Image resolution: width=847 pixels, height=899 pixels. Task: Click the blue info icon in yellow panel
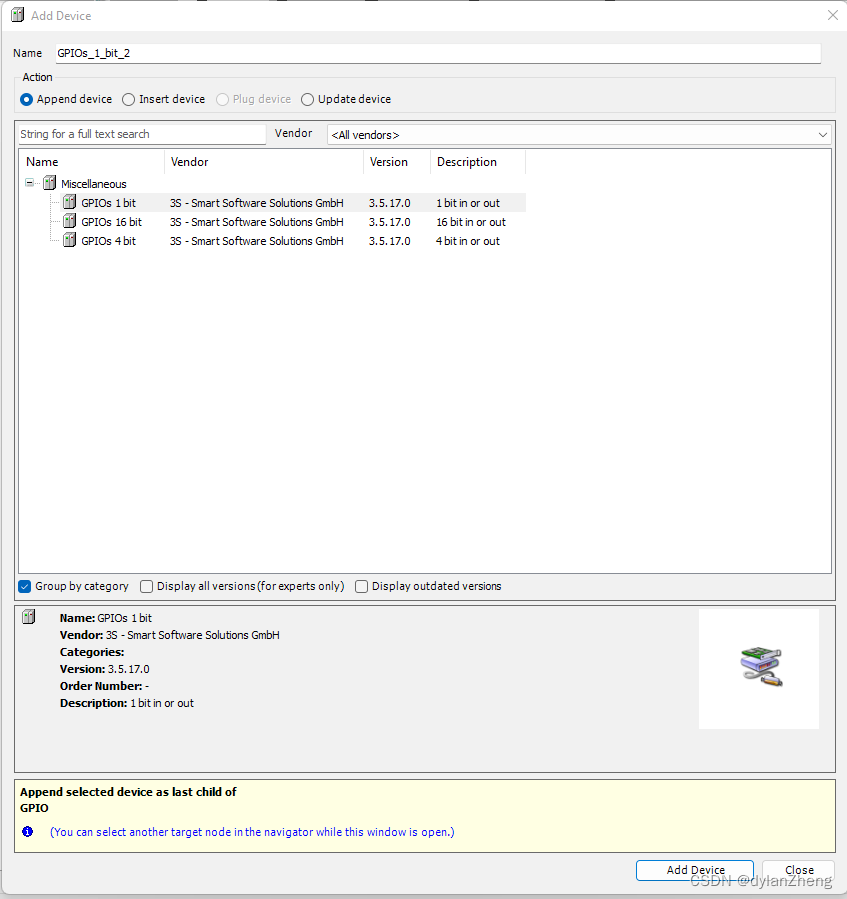[26, 831]
